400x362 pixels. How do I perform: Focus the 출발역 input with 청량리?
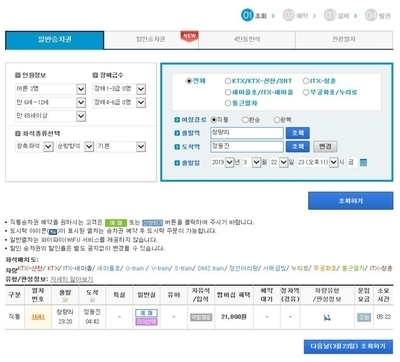[x=247, y=133]
